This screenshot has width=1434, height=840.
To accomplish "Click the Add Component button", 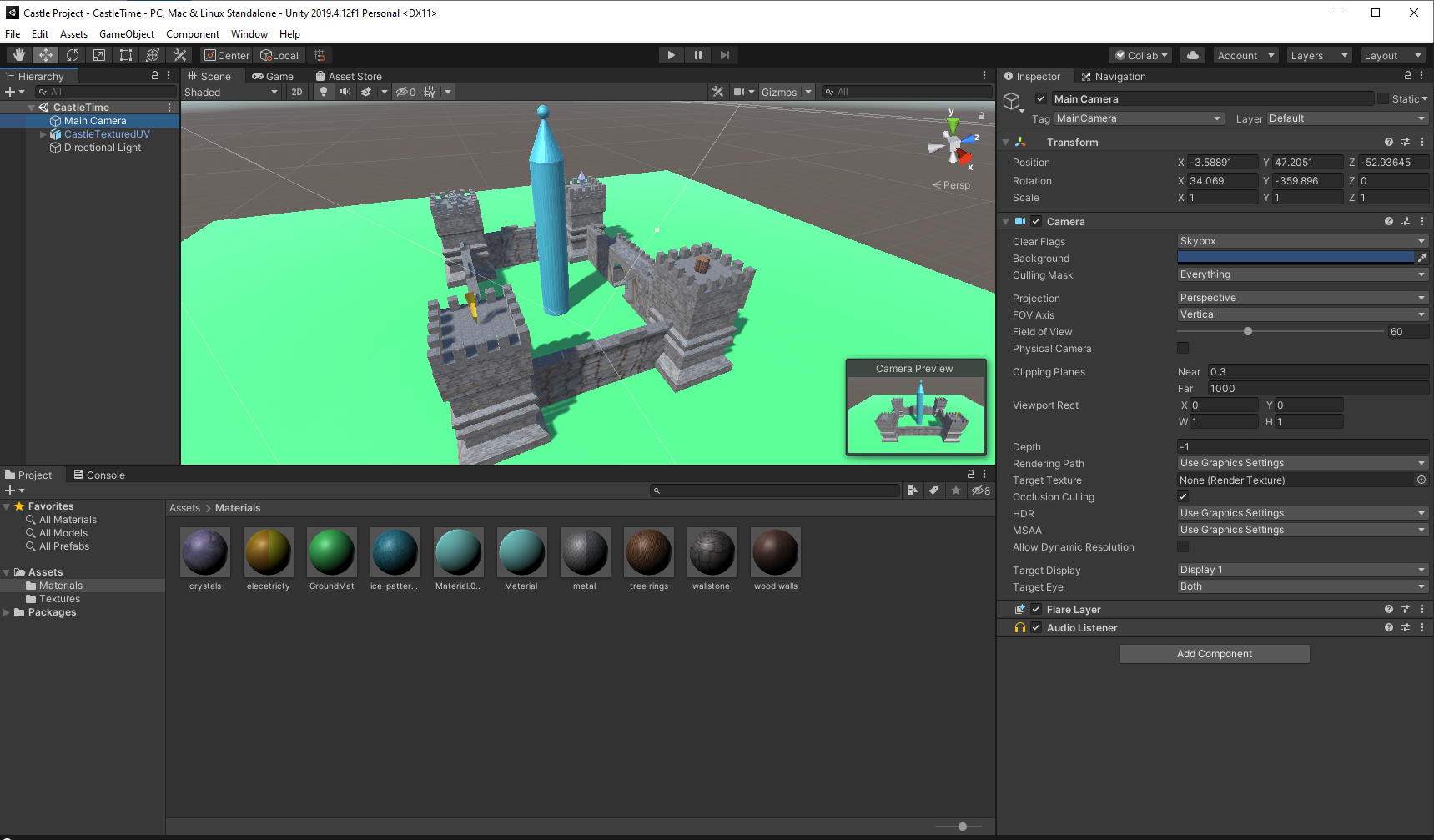I will [1214, 654].
